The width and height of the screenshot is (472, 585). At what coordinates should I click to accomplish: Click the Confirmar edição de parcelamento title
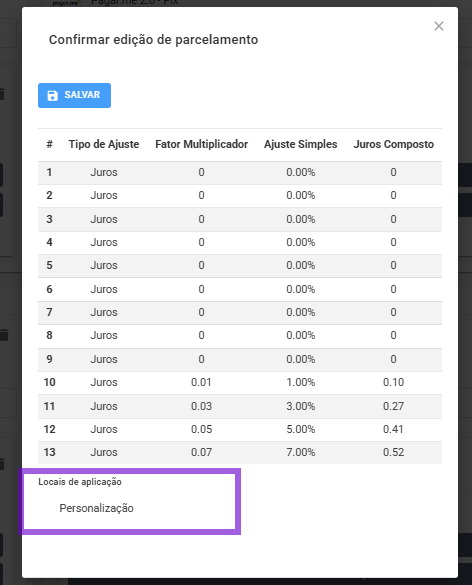(153, 40)
